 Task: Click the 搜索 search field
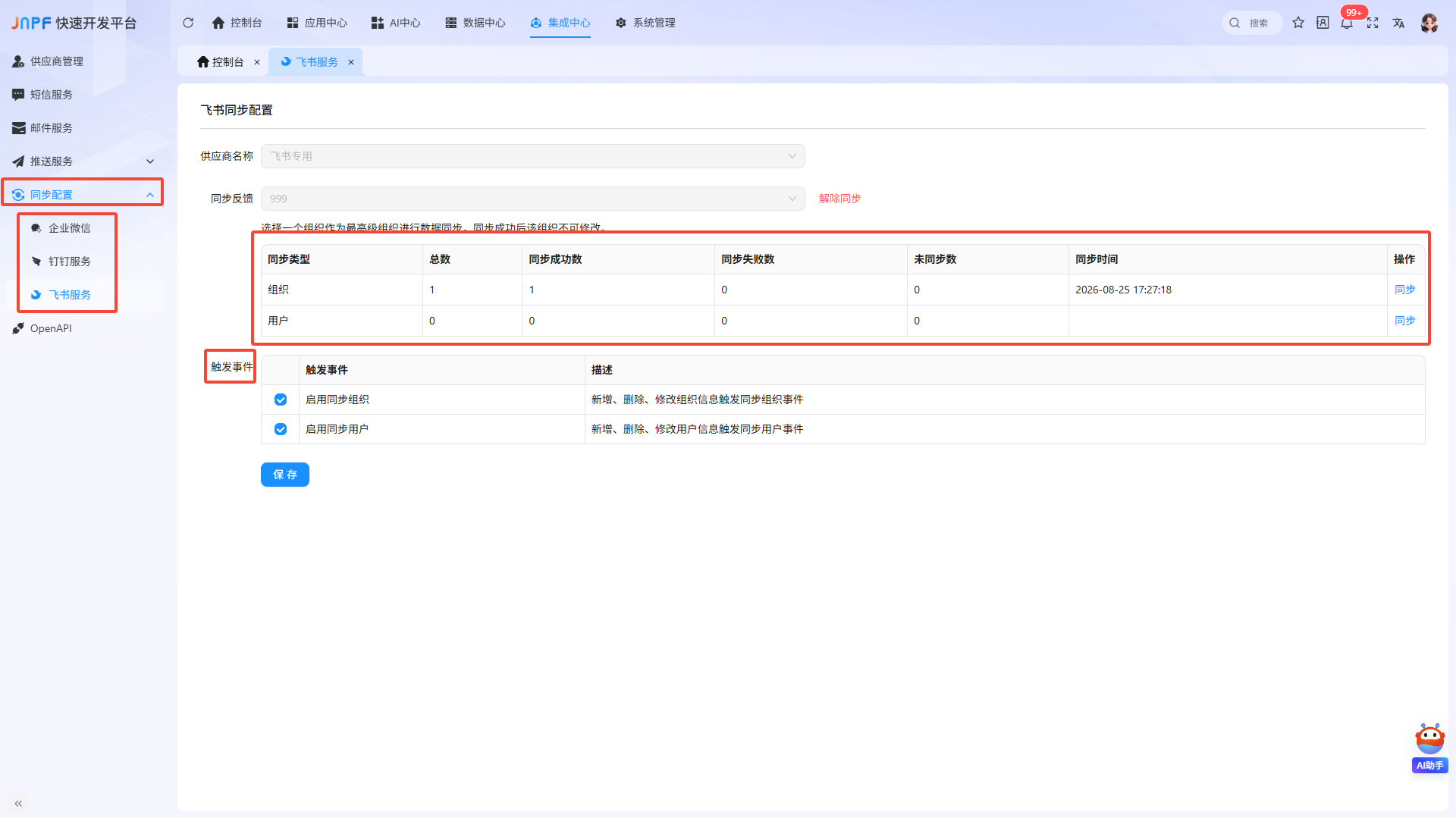(1253, 23)
